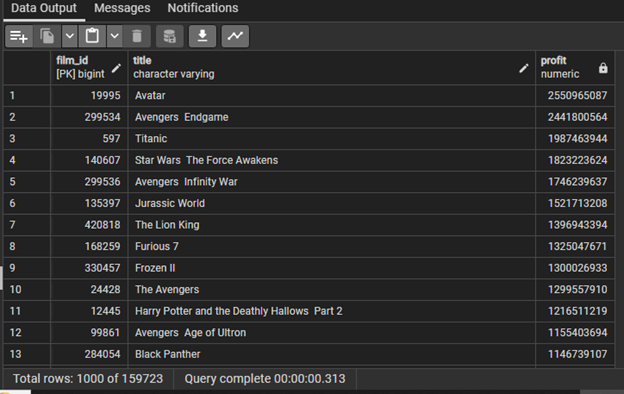Viewport: 624px width, 394px height.
Task: Click profit value 1746239637
Action: [x=575, y=182]
